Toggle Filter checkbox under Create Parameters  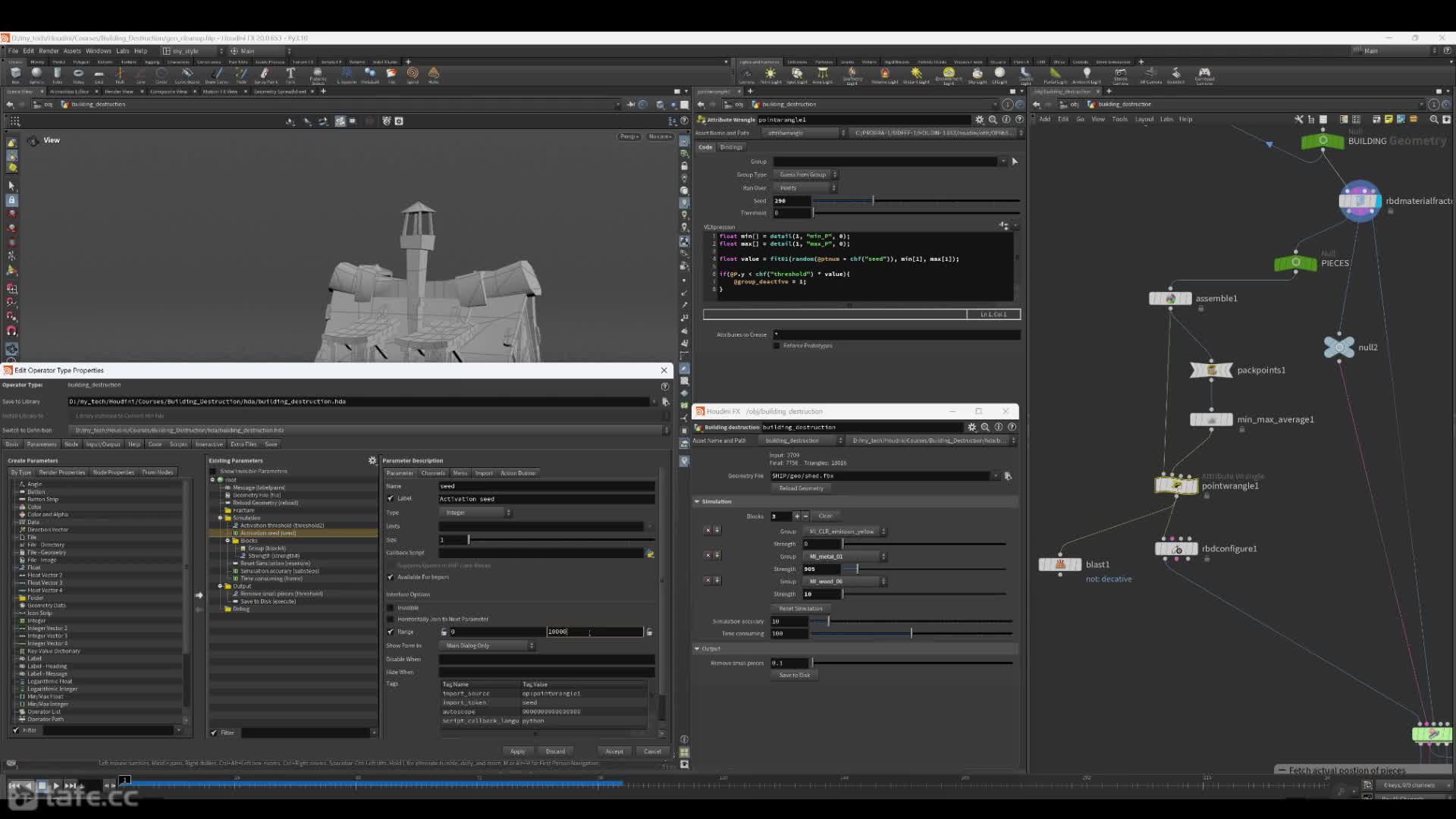click(16, 730)
